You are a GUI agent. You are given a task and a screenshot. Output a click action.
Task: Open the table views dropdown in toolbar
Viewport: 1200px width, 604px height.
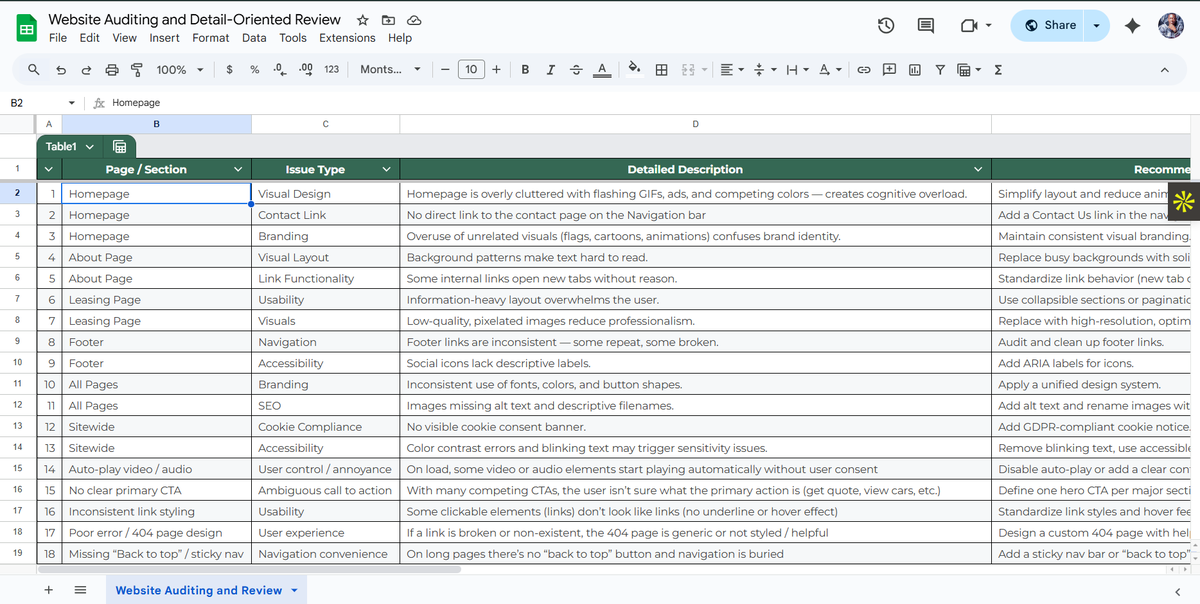pyautogui.click(x=969, y=70)
